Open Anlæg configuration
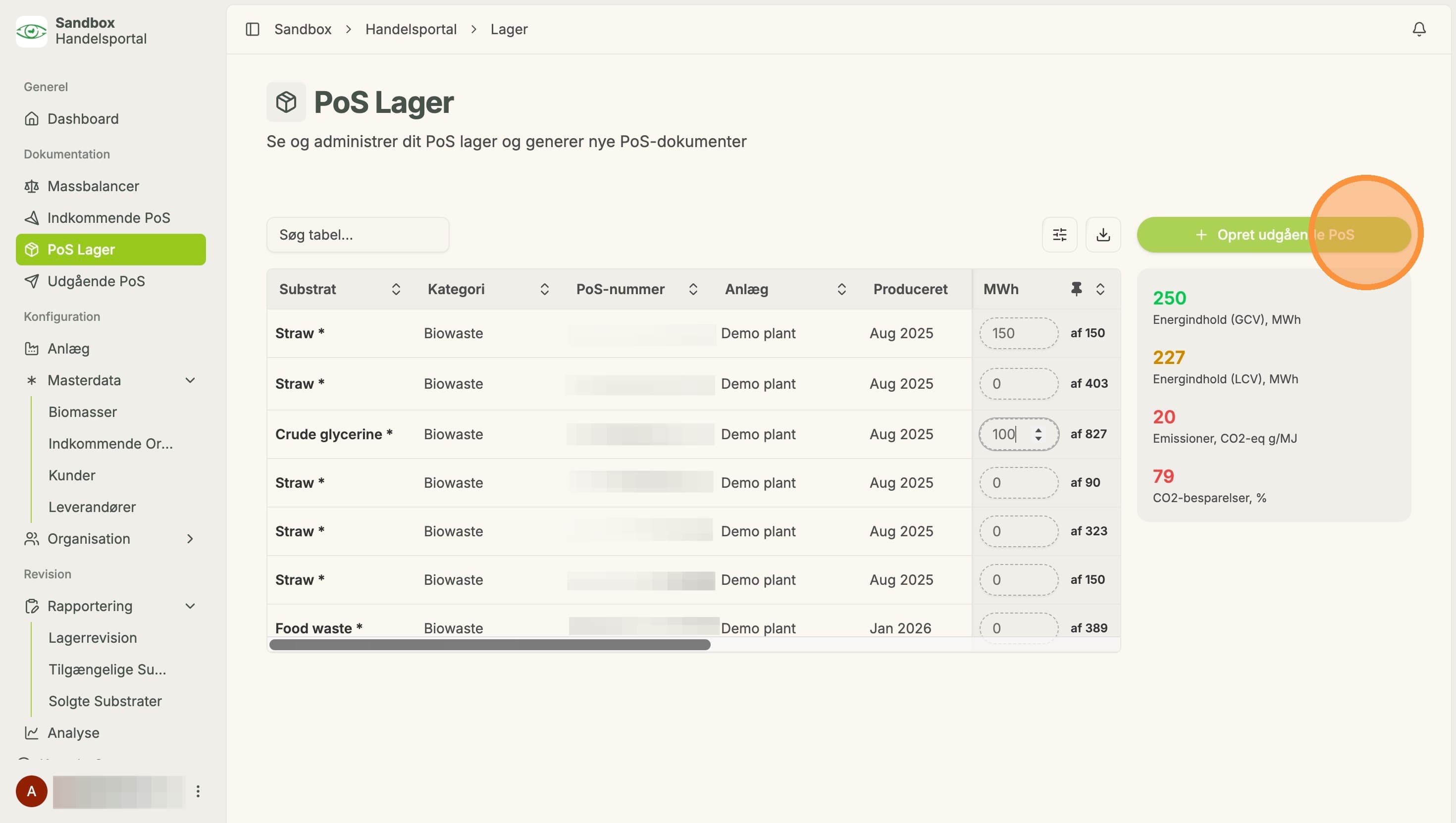Viewport: 1456px width, 823px height. [x=111, y=348]
